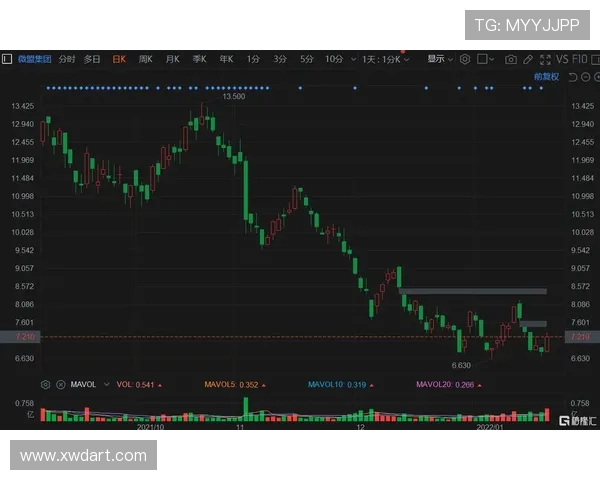Screen dimensions: 600x480
Task: Select the 年K yearly candlestick tab
Action: (226, 59)
